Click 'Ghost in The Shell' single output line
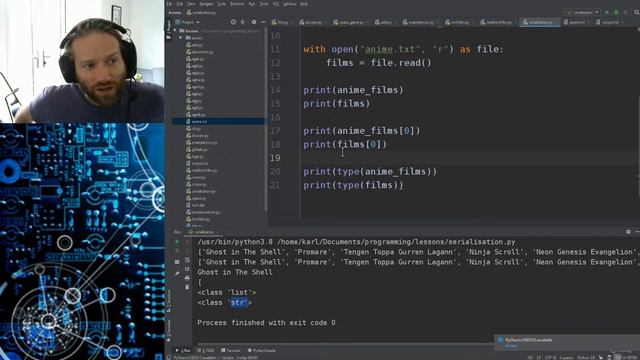The height and width of the screenshot is (360, 640). click(235, 272)
